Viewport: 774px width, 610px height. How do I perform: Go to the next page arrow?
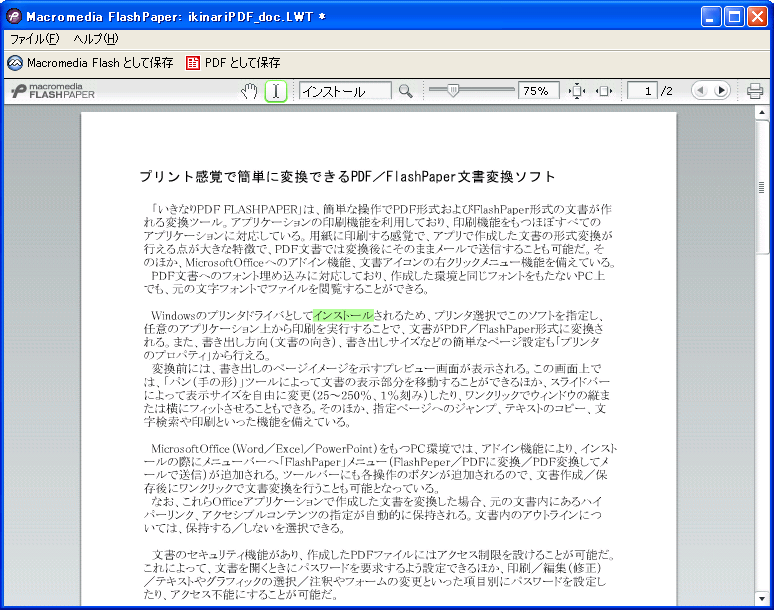721,91
